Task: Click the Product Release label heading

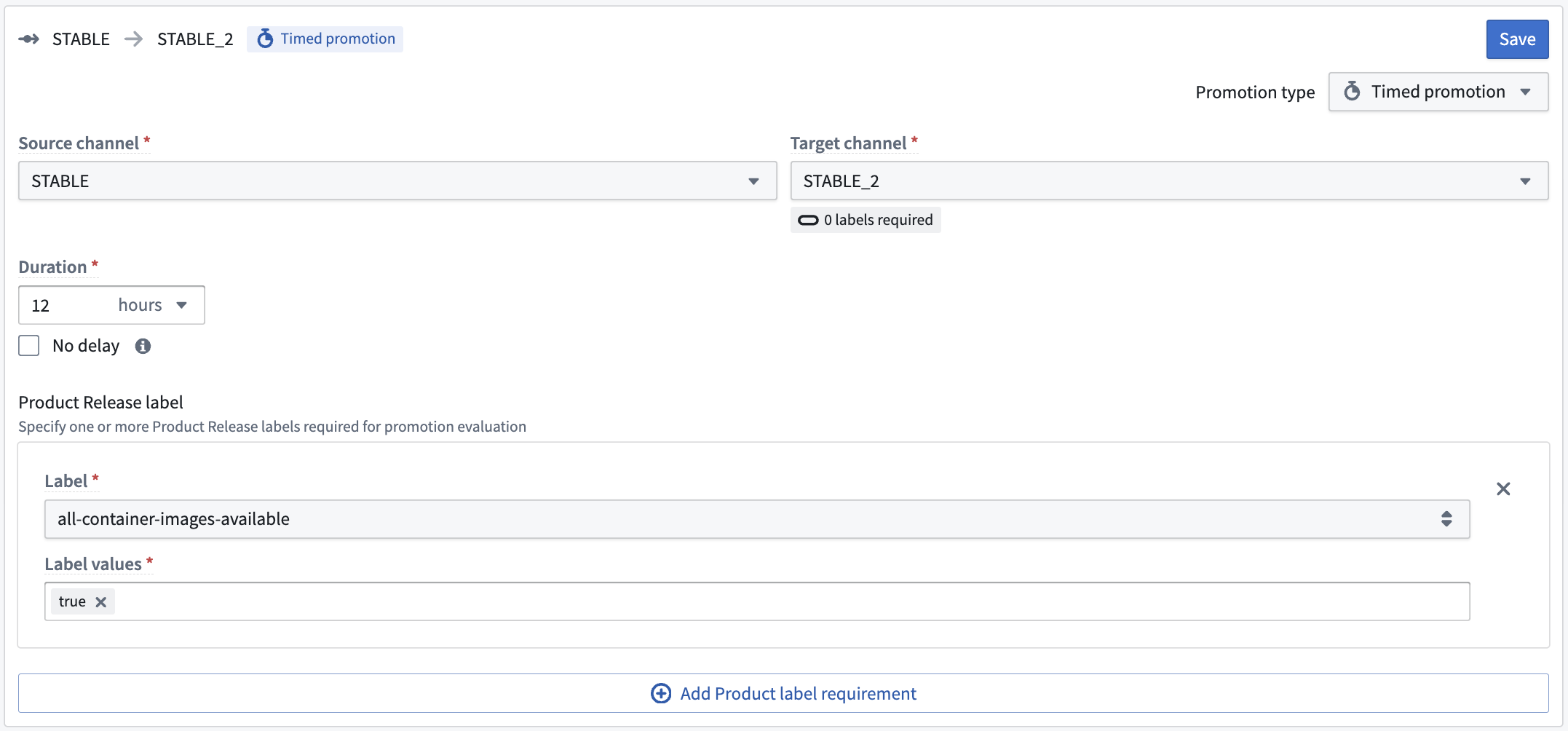Action: (x=100, y=402)
